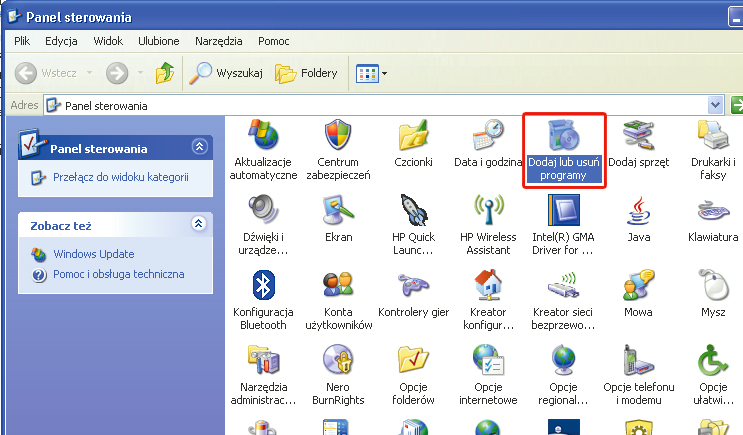Open the Widoki view mode dropdown
Screen dimensions: 743x435
(372, 73)
